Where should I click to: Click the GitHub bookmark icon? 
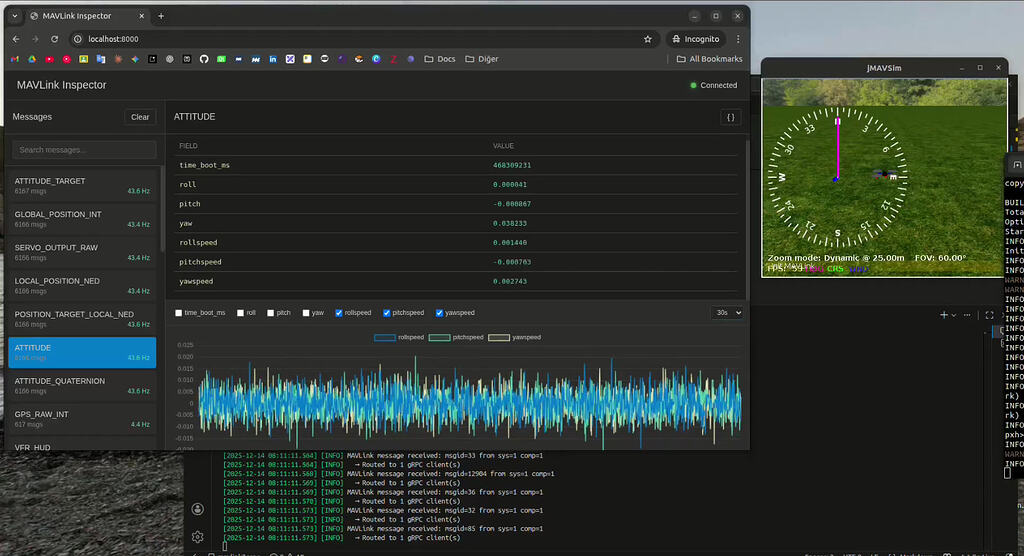pyautogui.click(x=204, y=59)
